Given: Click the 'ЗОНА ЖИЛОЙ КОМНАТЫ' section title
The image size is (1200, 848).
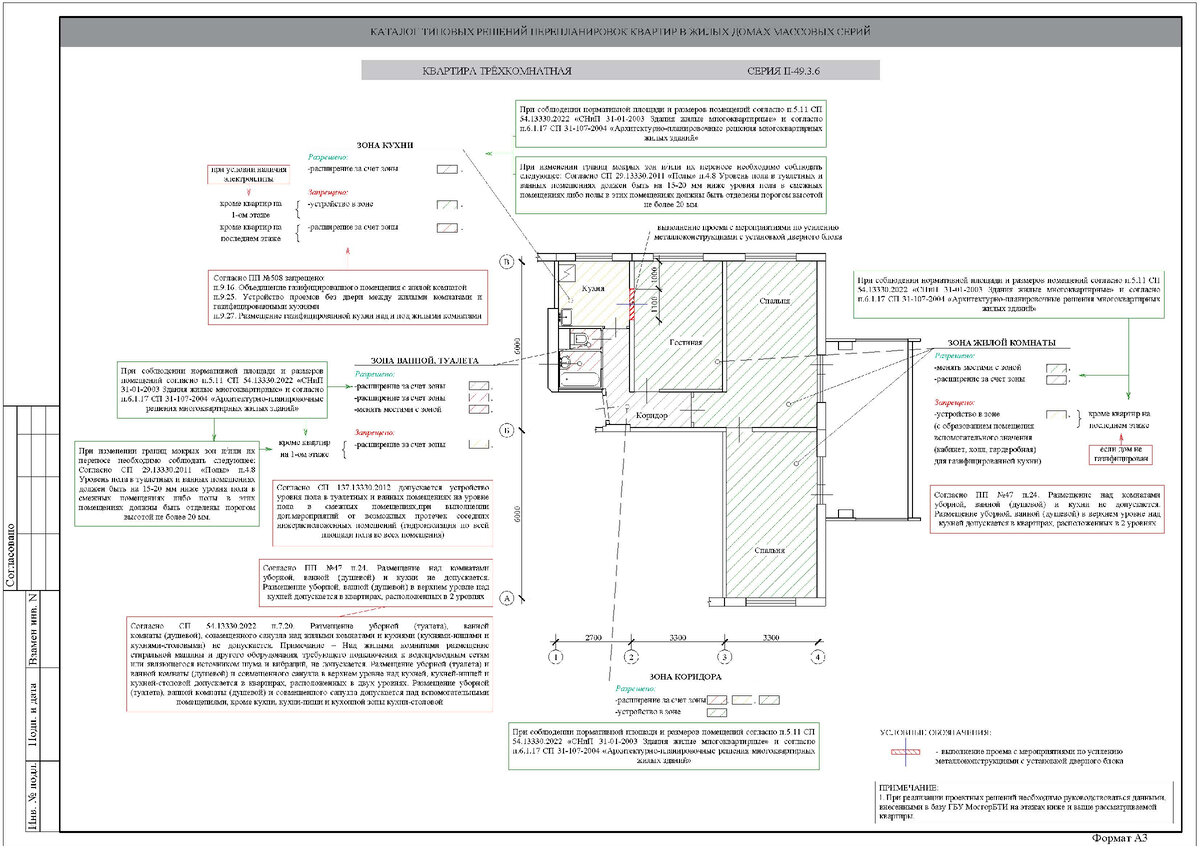Looking at the screenshot, I should [1000, 343].
